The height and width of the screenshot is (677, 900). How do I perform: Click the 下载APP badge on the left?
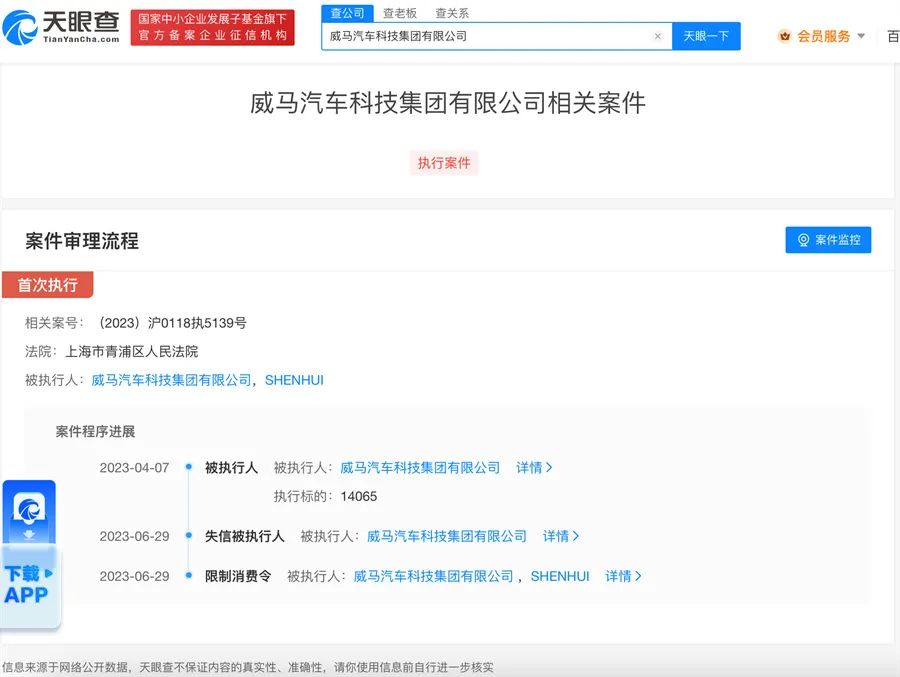28,585
